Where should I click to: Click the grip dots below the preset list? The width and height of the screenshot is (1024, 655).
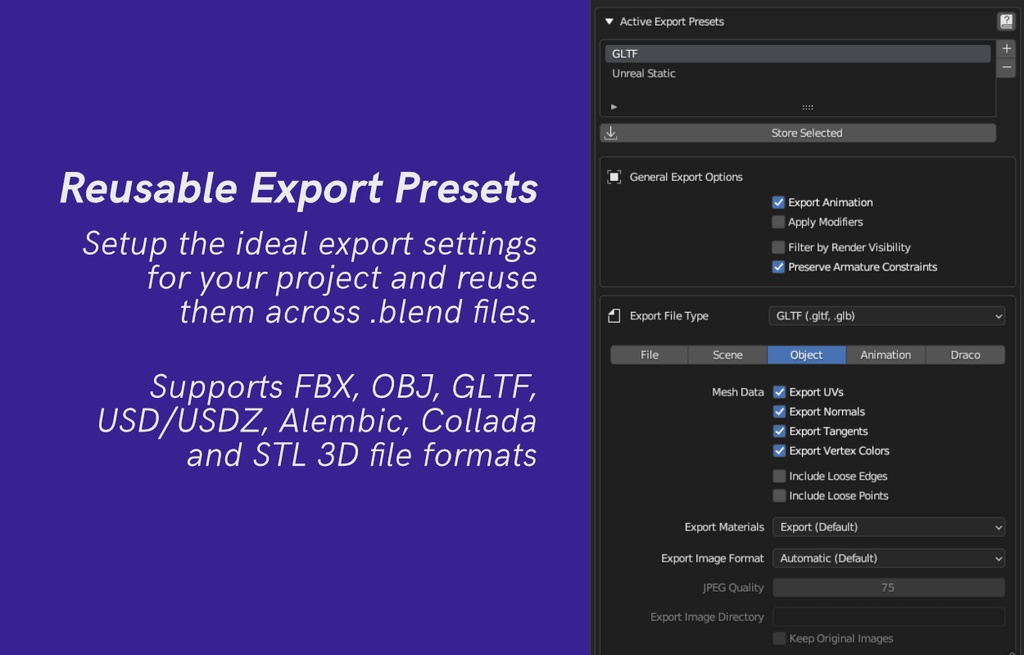807,105
